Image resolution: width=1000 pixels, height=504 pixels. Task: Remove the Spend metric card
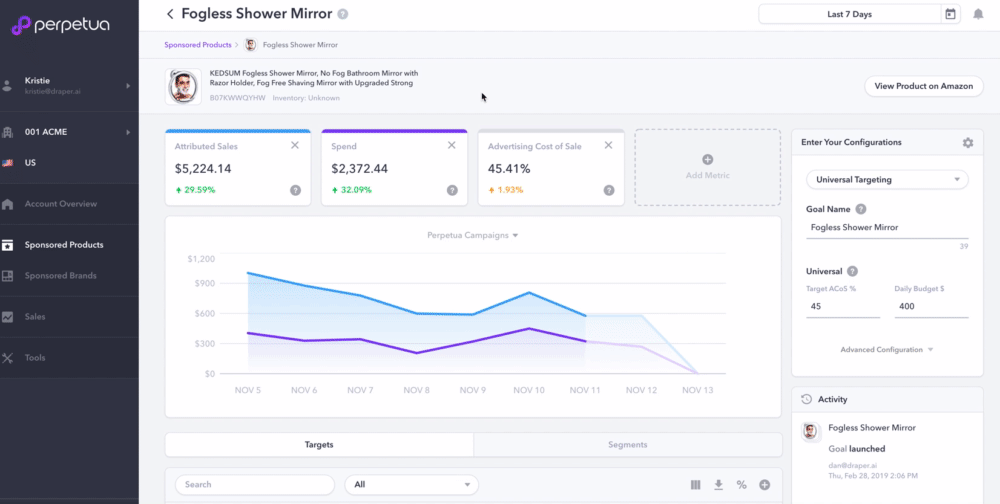point(452,145)
